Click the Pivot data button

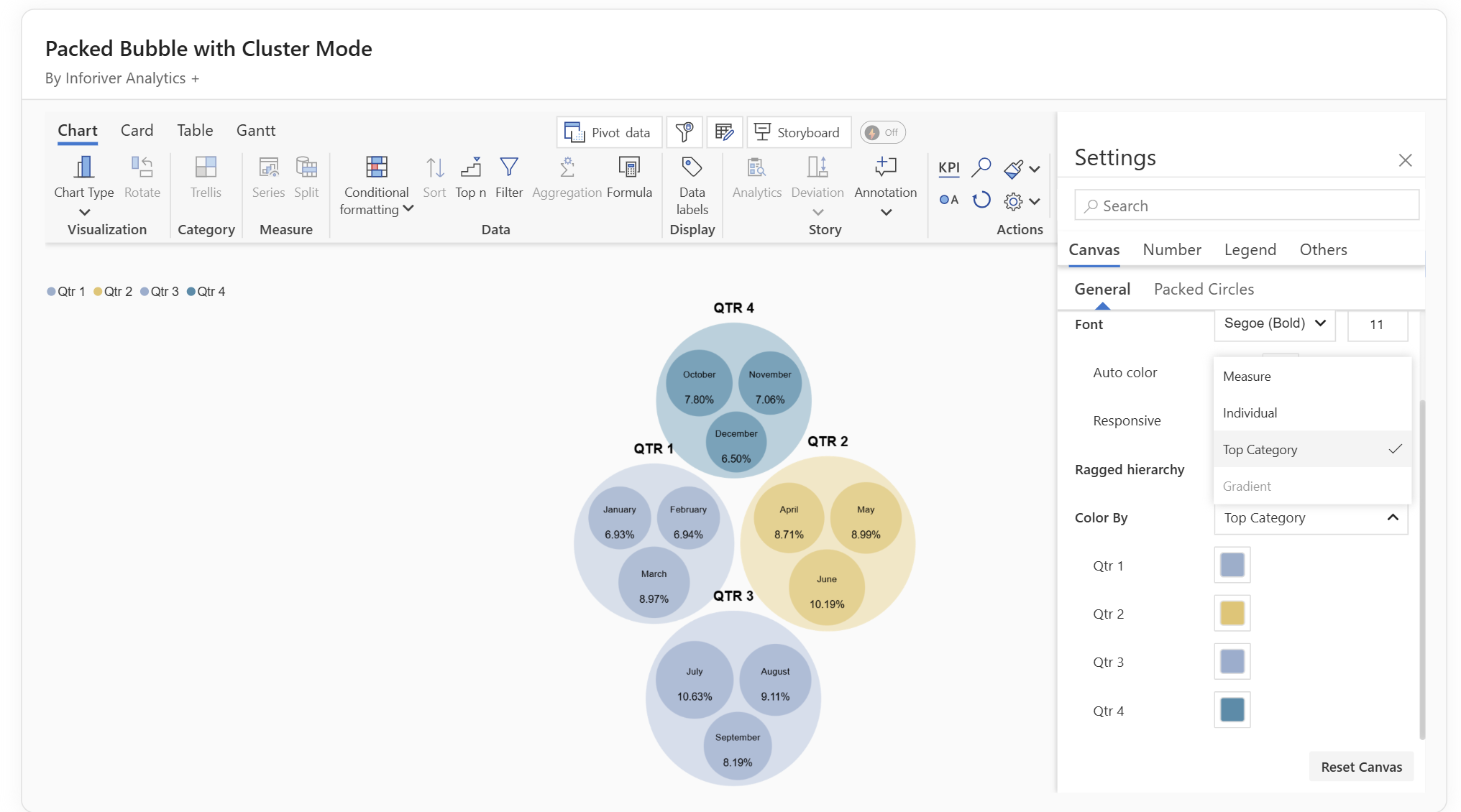(x=608, y=132)
